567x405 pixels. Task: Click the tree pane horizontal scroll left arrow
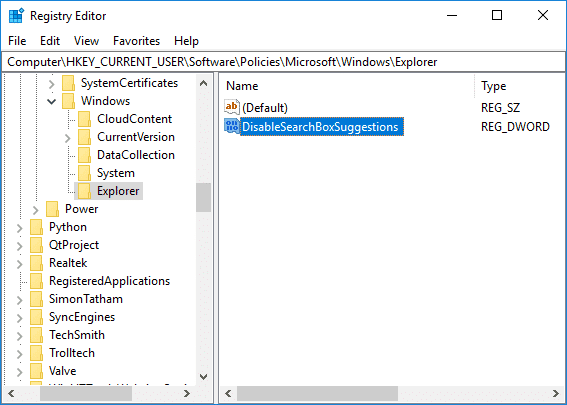click(11, 393)
